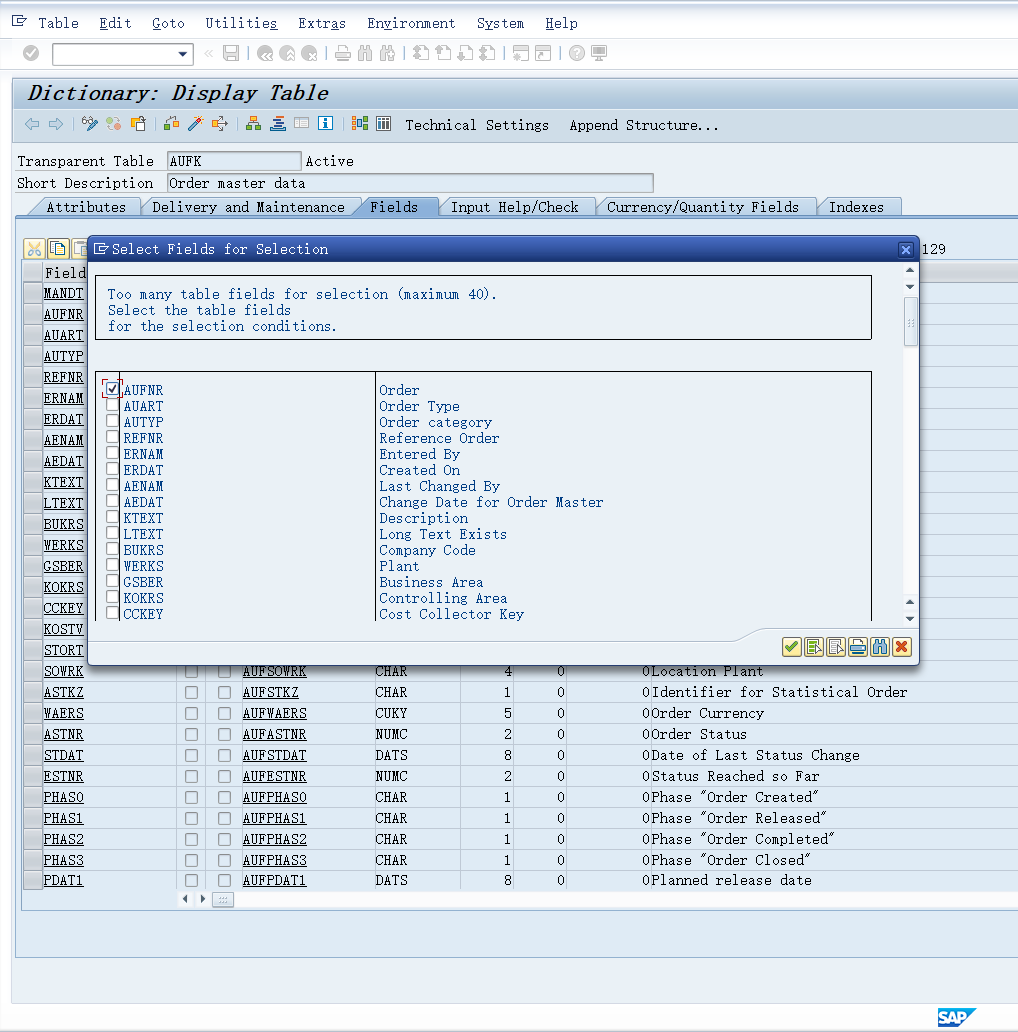Open the Utilities menu
The height and width of the screenshot is (1032, 1018).
coord(241,23)
